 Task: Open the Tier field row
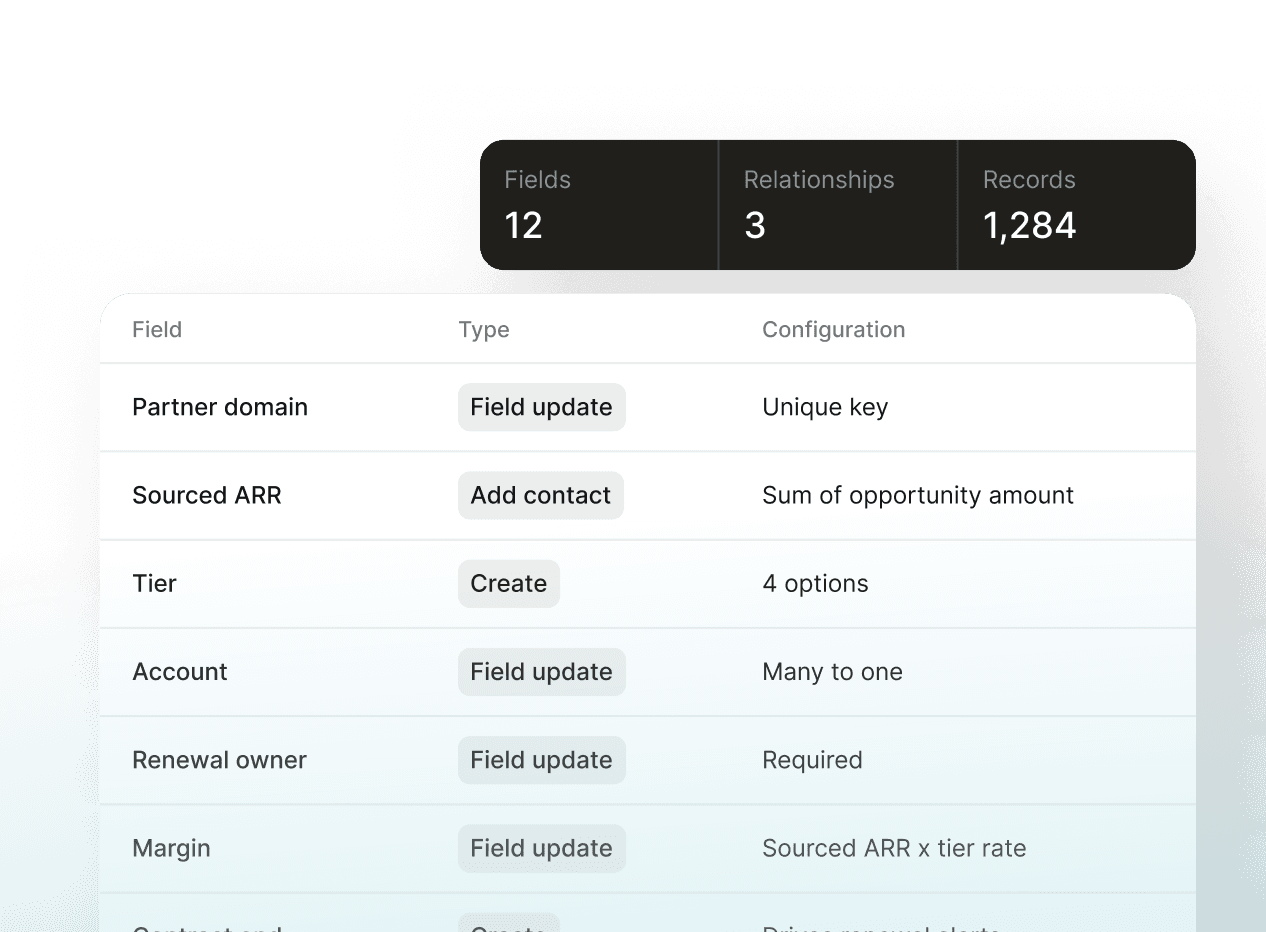pyautogui.click(x=648, y=584)
